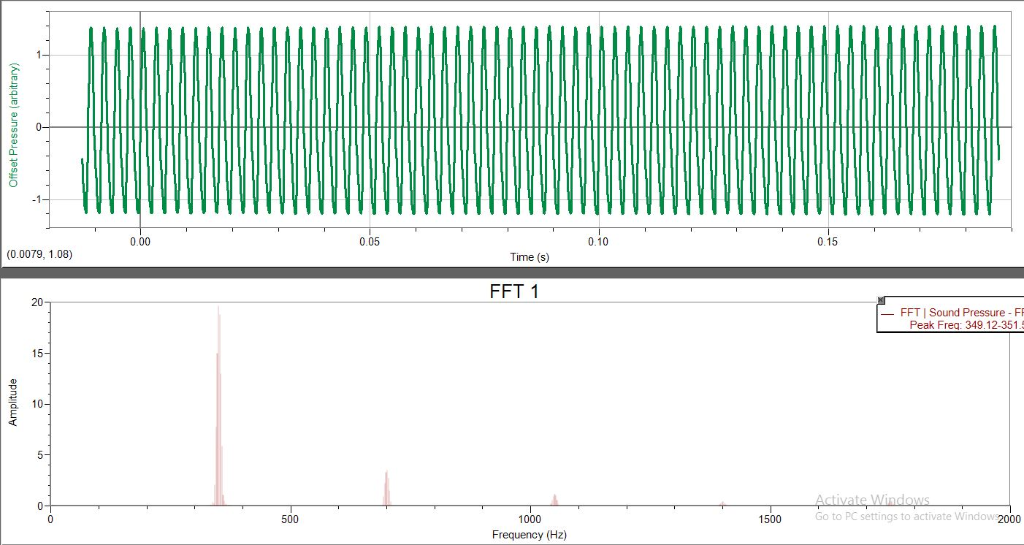Click the Time (s) x-axis label
1024x545 pixels.
[x=530, y=257]
